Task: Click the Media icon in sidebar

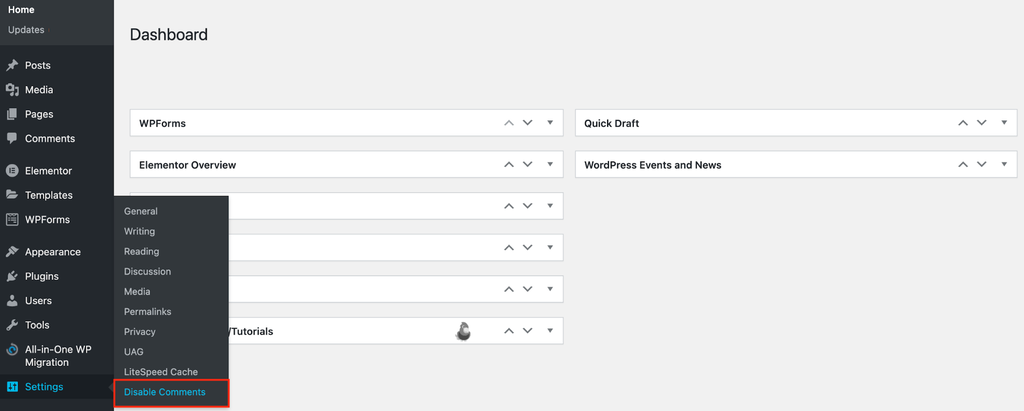Action: pyautogui.click(x=12, y=90)
